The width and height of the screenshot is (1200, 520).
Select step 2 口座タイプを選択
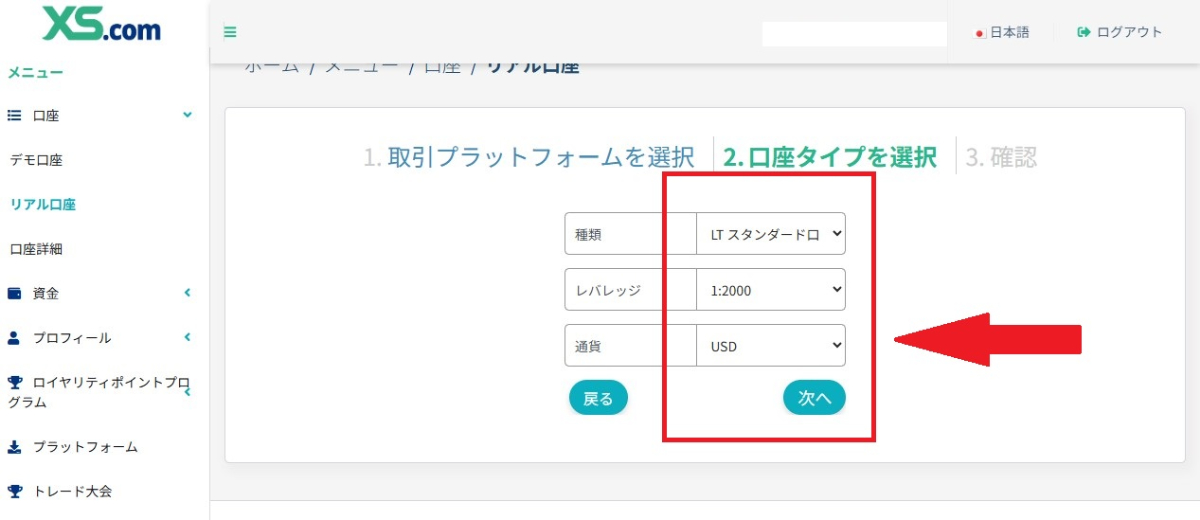830,157
